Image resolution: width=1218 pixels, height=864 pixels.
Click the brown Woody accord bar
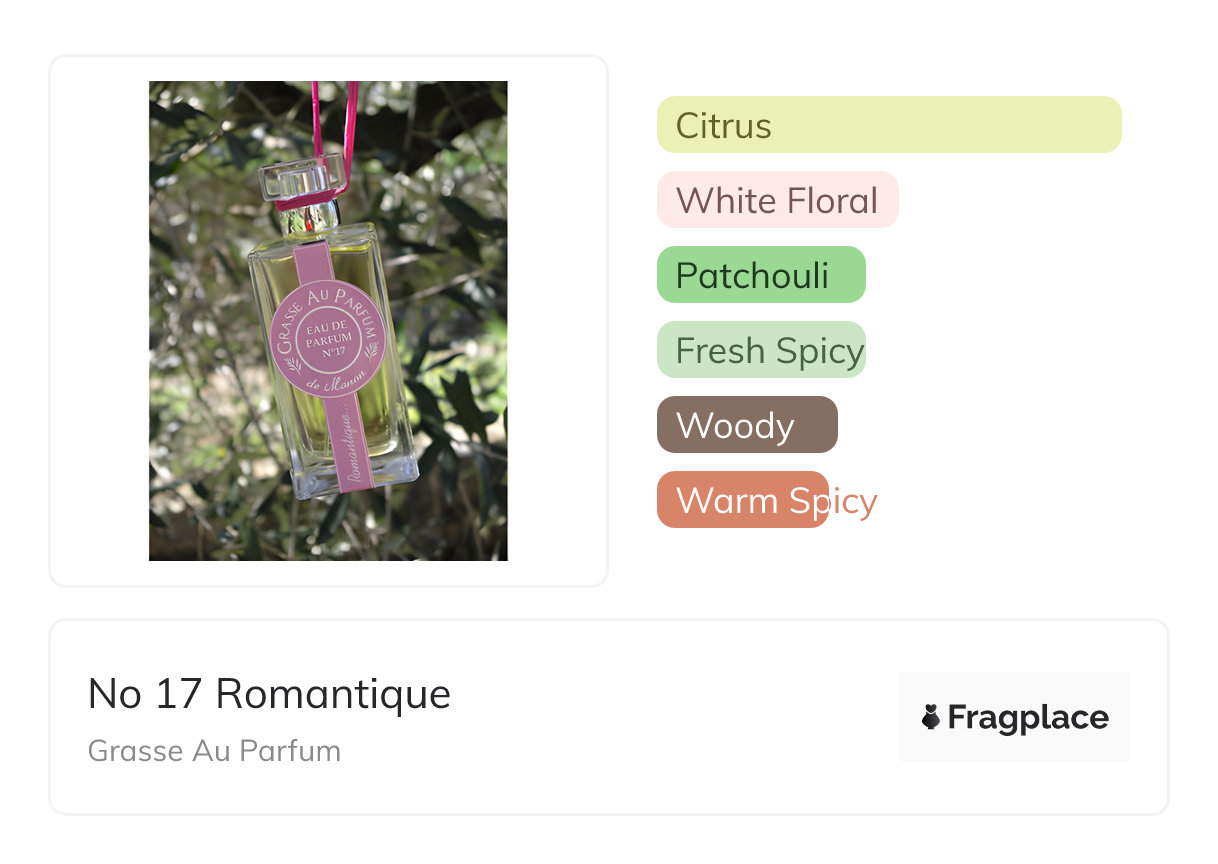pyautogui.click(x=746, y=425)
